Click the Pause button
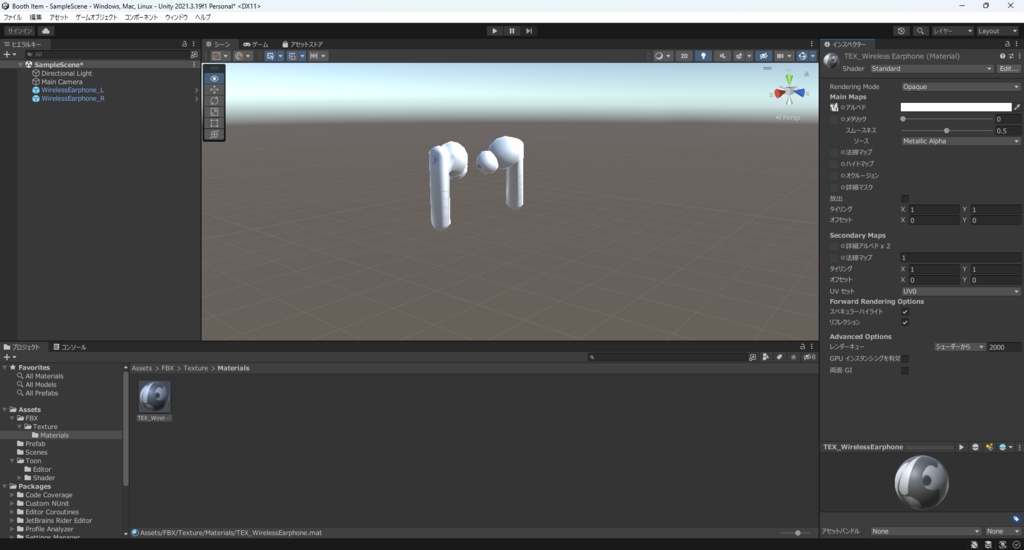The image size is (1024, 550). (511, 31)
